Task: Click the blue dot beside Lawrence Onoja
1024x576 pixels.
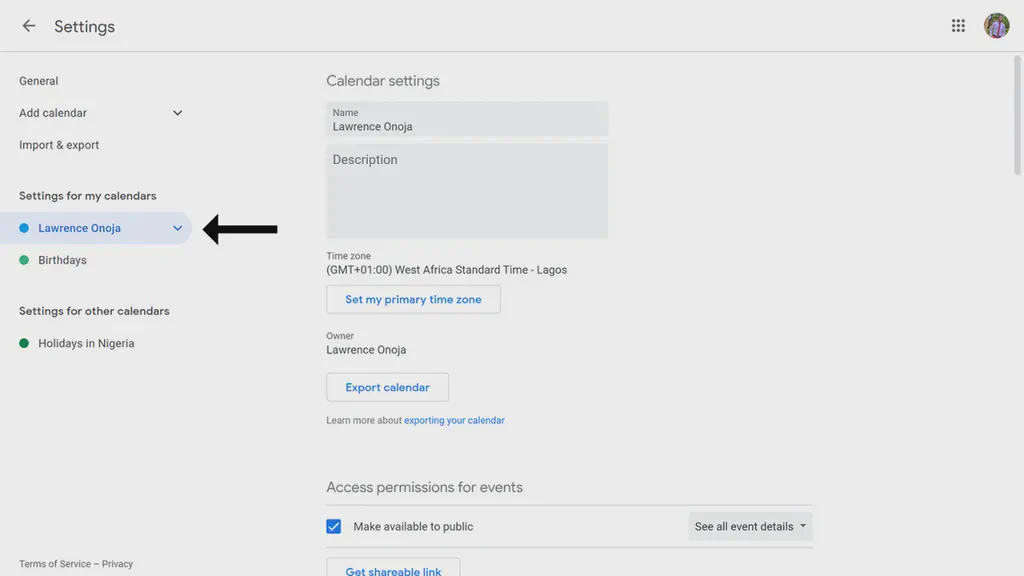Action: pos(22,227)
